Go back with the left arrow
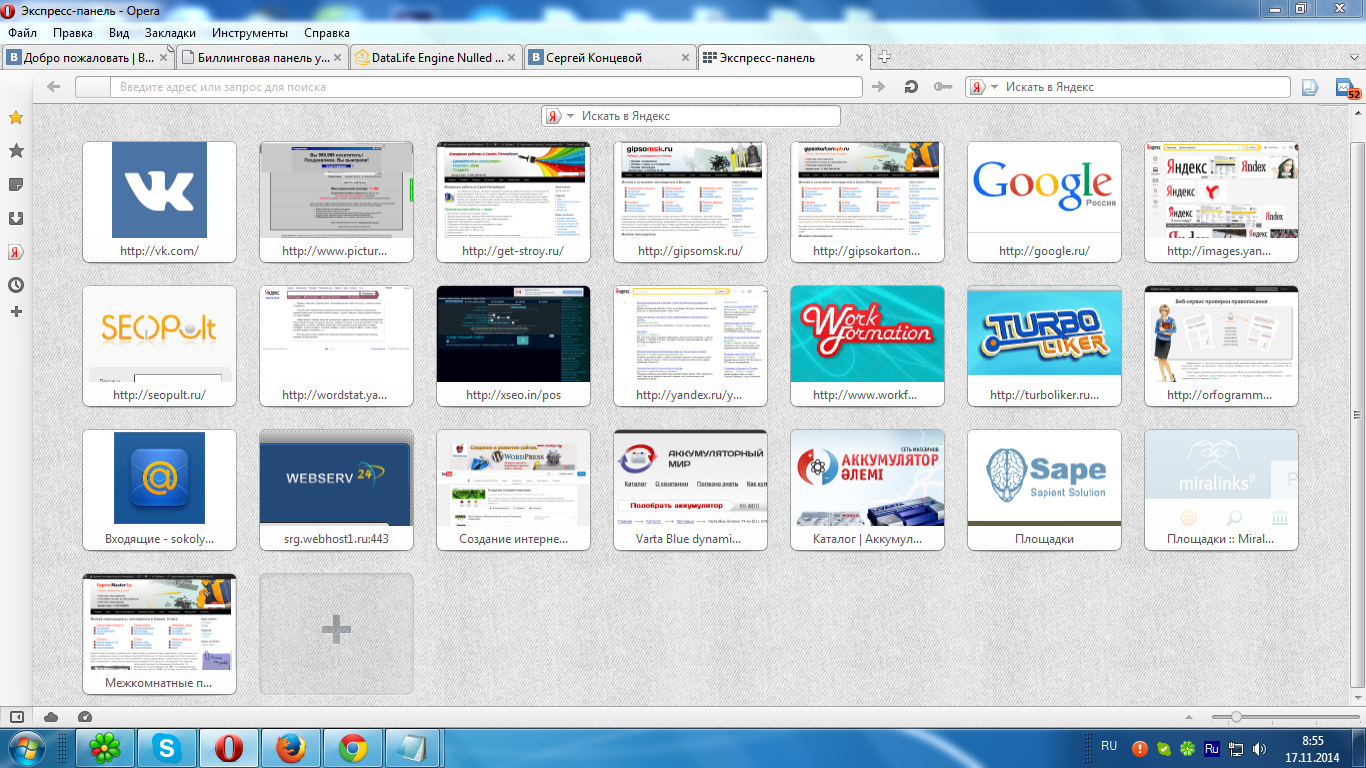The height and width of the screenshot is (768, 1366). pyautogui.click(x=54, y=87)
